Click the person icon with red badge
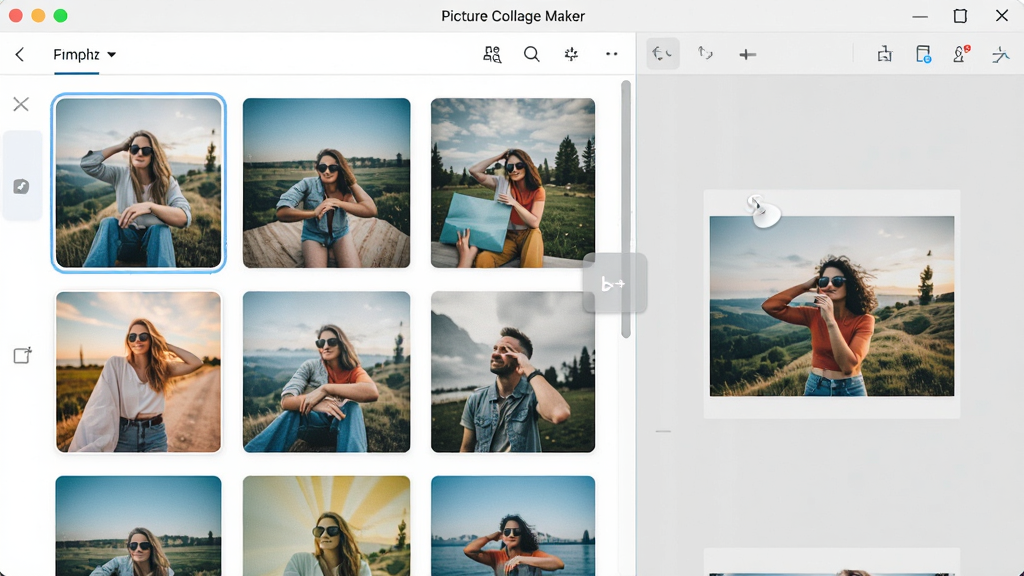The height and width of the screenshot is (576, 1024). [x=961, y=54]
